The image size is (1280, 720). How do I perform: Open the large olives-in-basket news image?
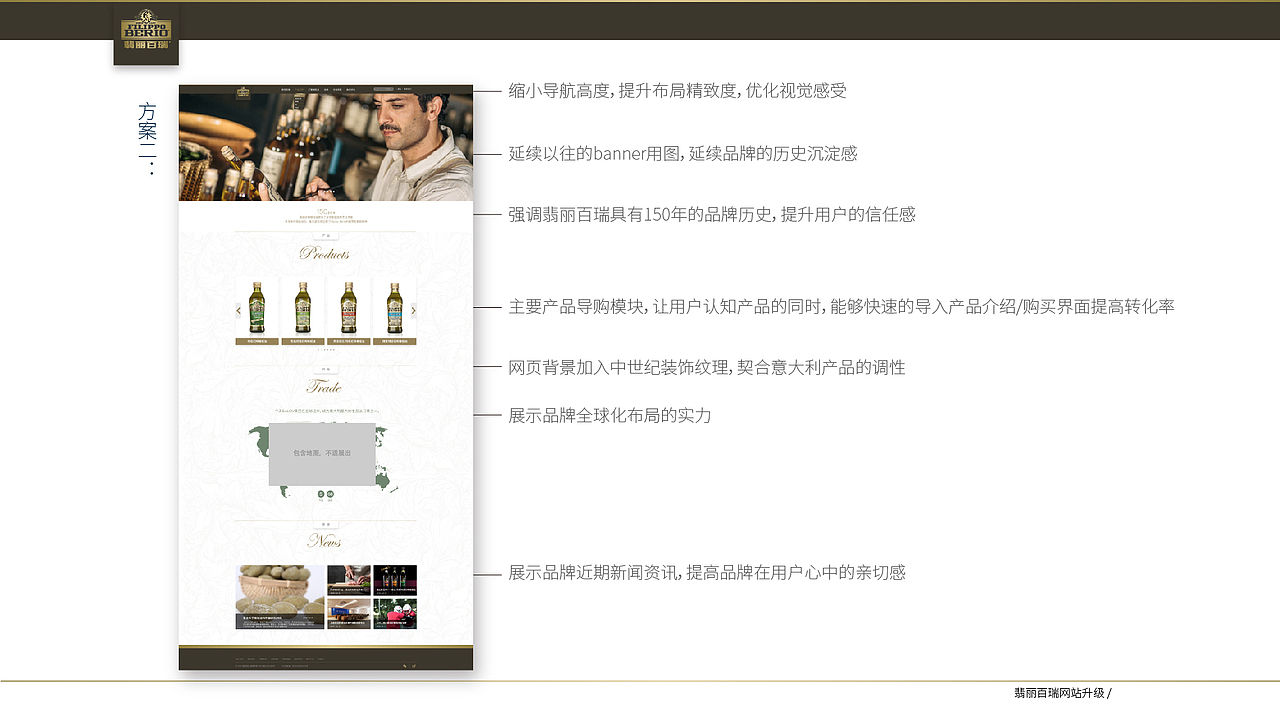280,597
